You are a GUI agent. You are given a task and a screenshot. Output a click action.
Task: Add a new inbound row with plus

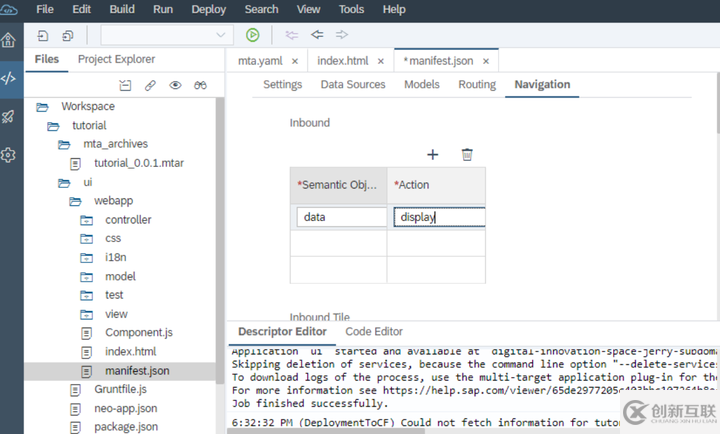pyautogui.click(x=433, y=155)
